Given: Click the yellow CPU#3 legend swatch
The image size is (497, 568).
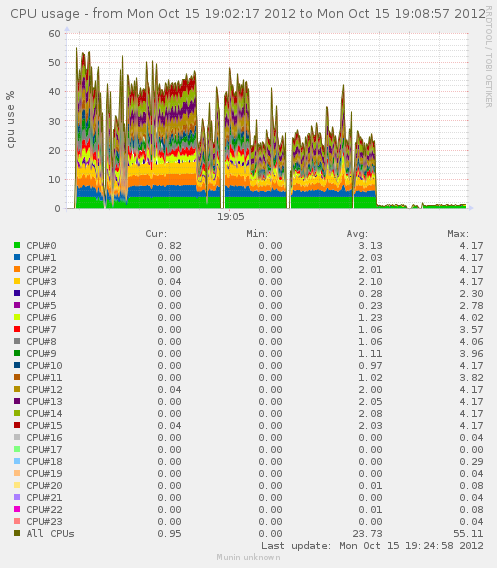Looking at the screenshot, I should pyautogui.click(x=17, y=281).
